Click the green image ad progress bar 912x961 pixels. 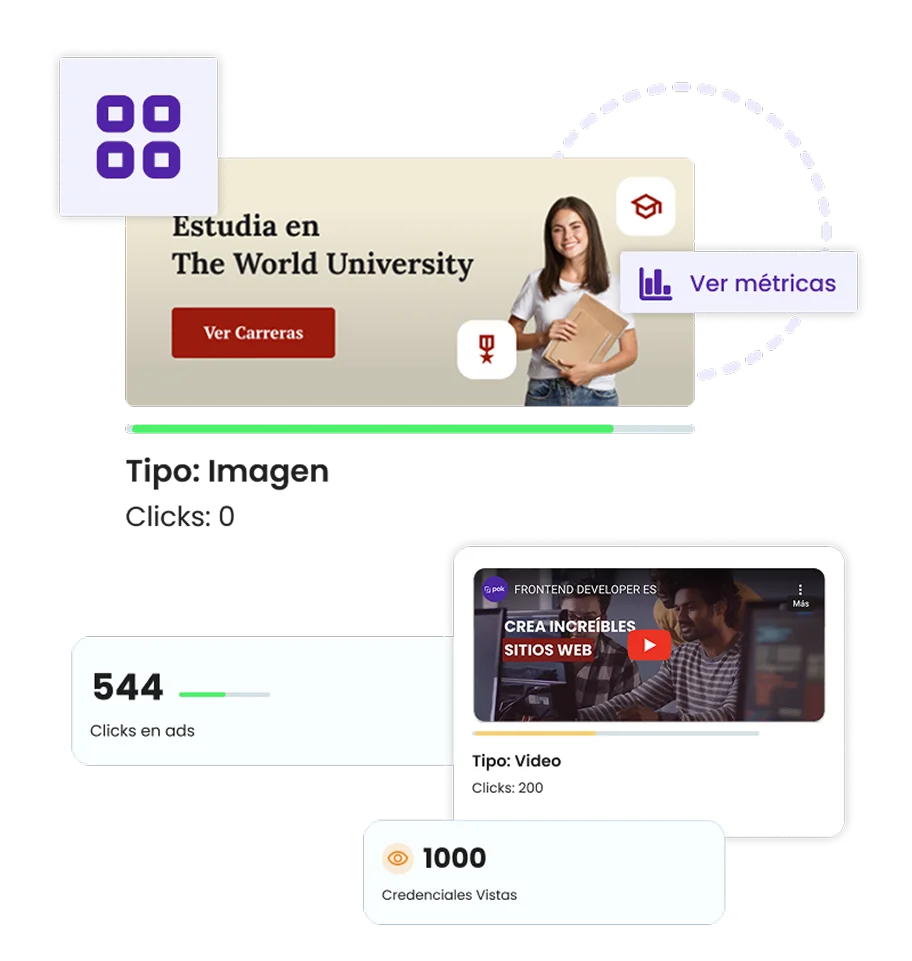click(410, 429)
